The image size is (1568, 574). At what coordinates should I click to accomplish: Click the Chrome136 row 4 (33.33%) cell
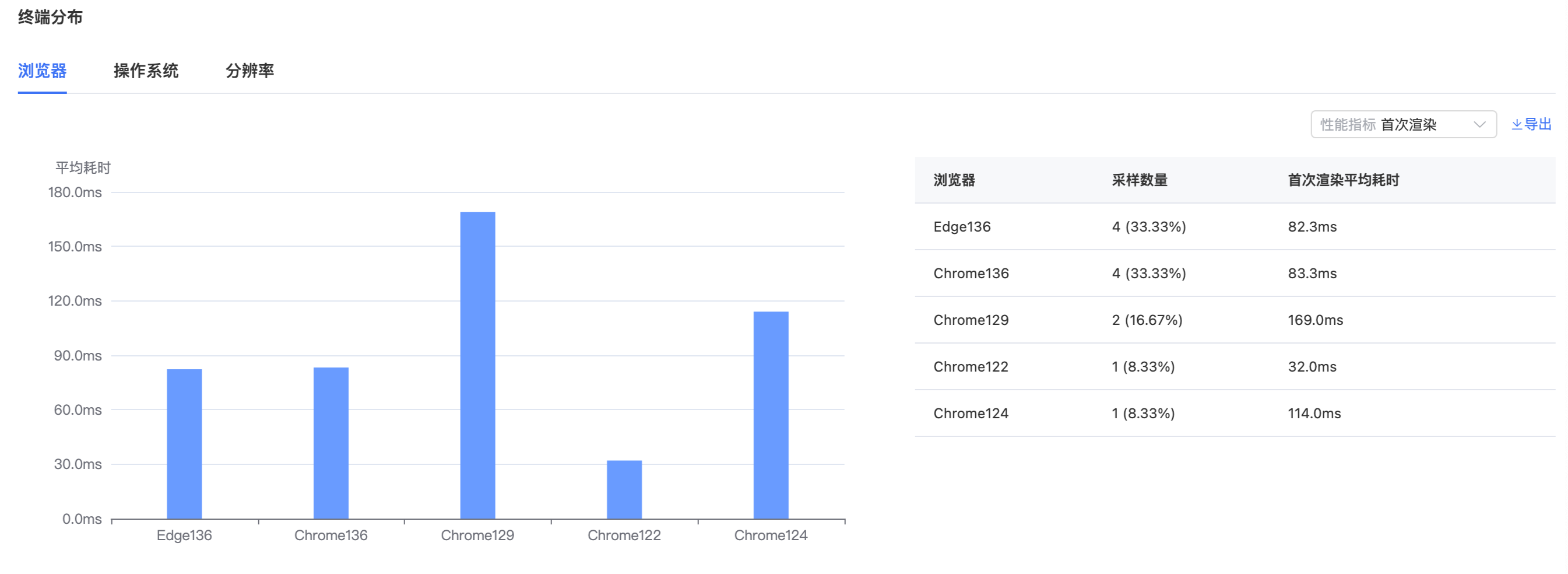[x=1149, y=274]
